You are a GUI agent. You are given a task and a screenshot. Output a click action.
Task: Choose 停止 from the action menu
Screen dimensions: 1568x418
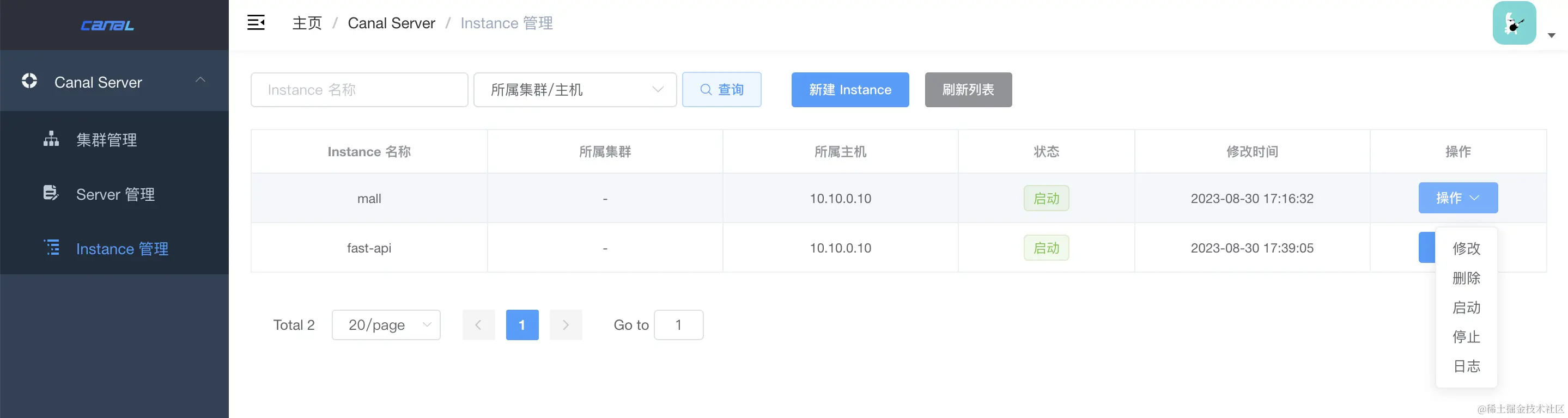click(x=1466, y=336)
